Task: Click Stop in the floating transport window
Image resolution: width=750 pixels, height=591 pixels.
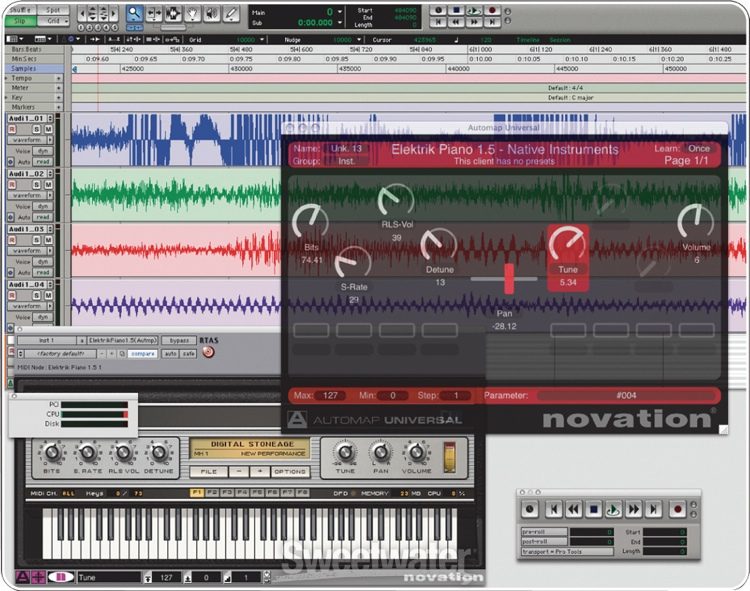Action: (x=594, y=509)
